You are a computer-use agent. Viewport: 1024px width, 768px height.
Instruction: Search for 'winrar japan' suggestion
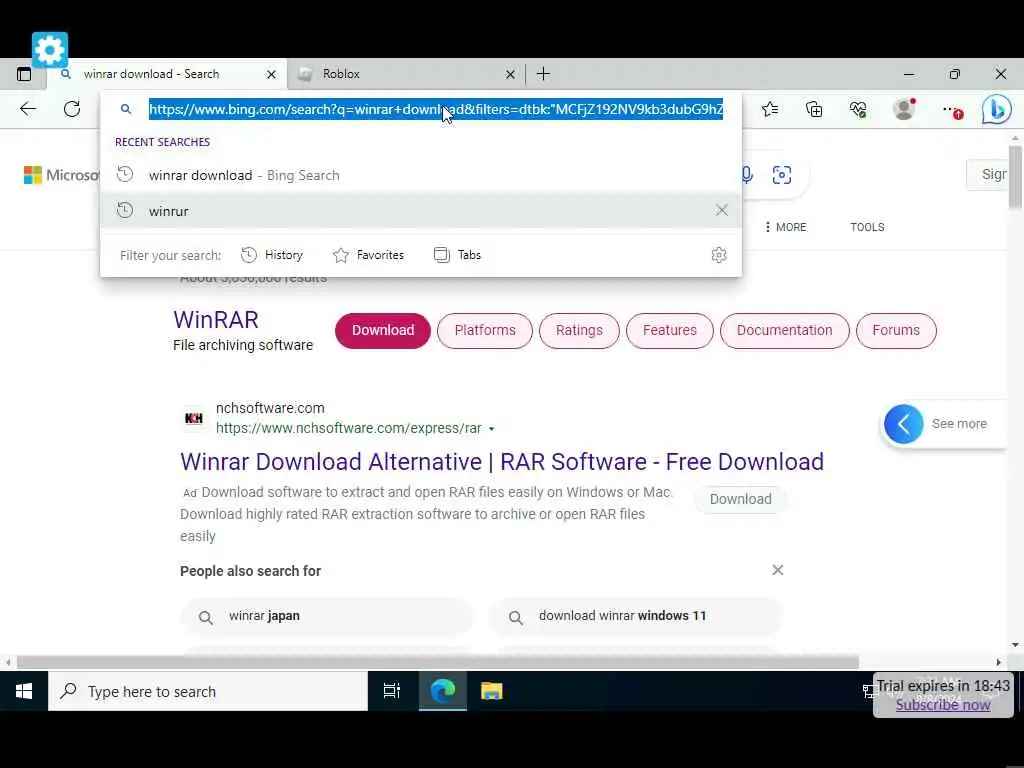click(327, 616)
